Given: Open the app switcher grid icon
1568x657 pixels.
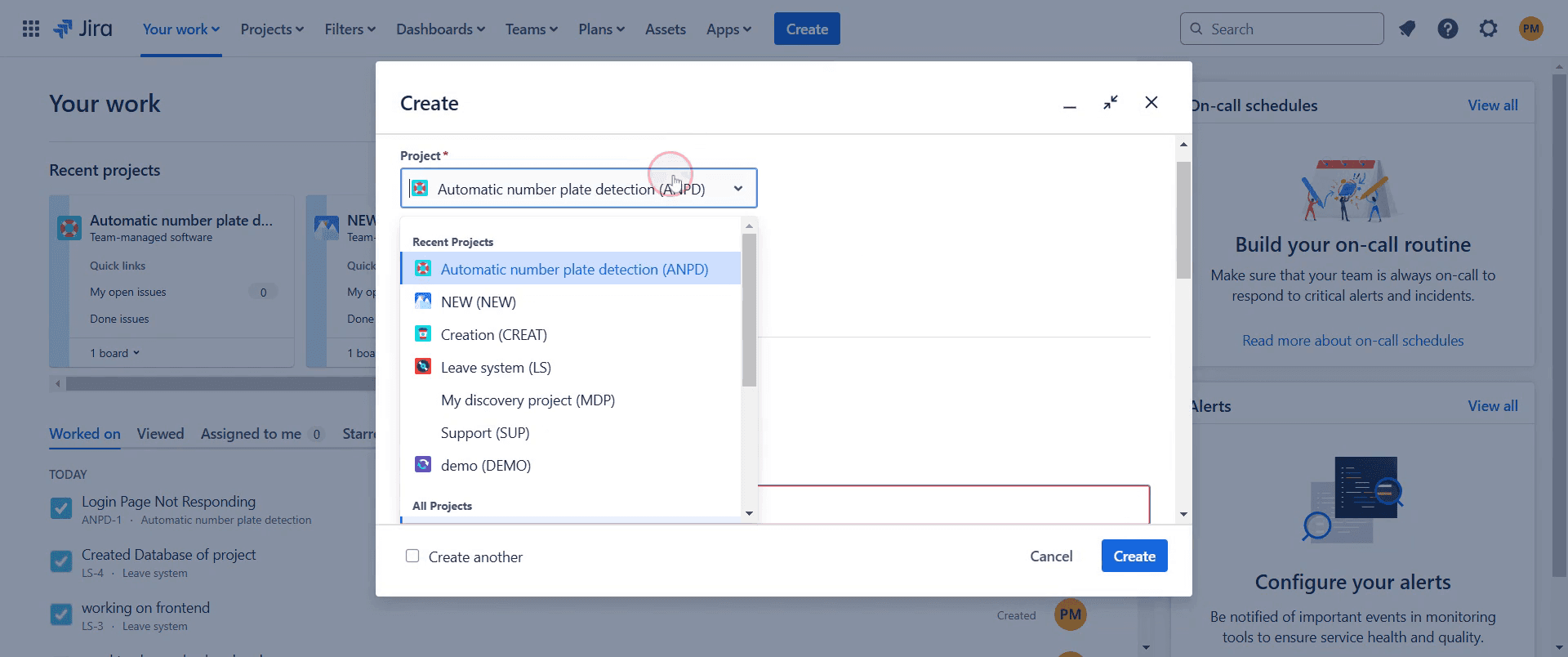Looking at the screenshot, I should pos(31,29).
